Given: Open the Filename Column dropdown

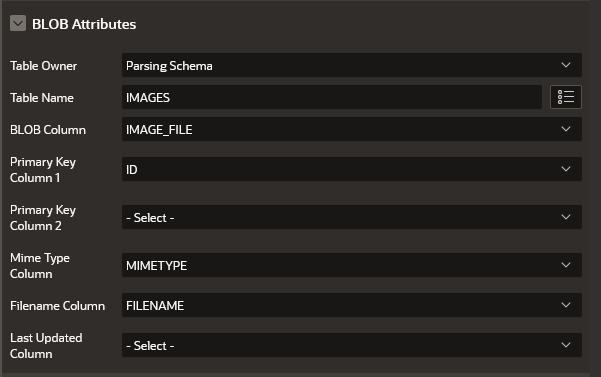Looking at the screenshot, I should (x=351, y=305).
